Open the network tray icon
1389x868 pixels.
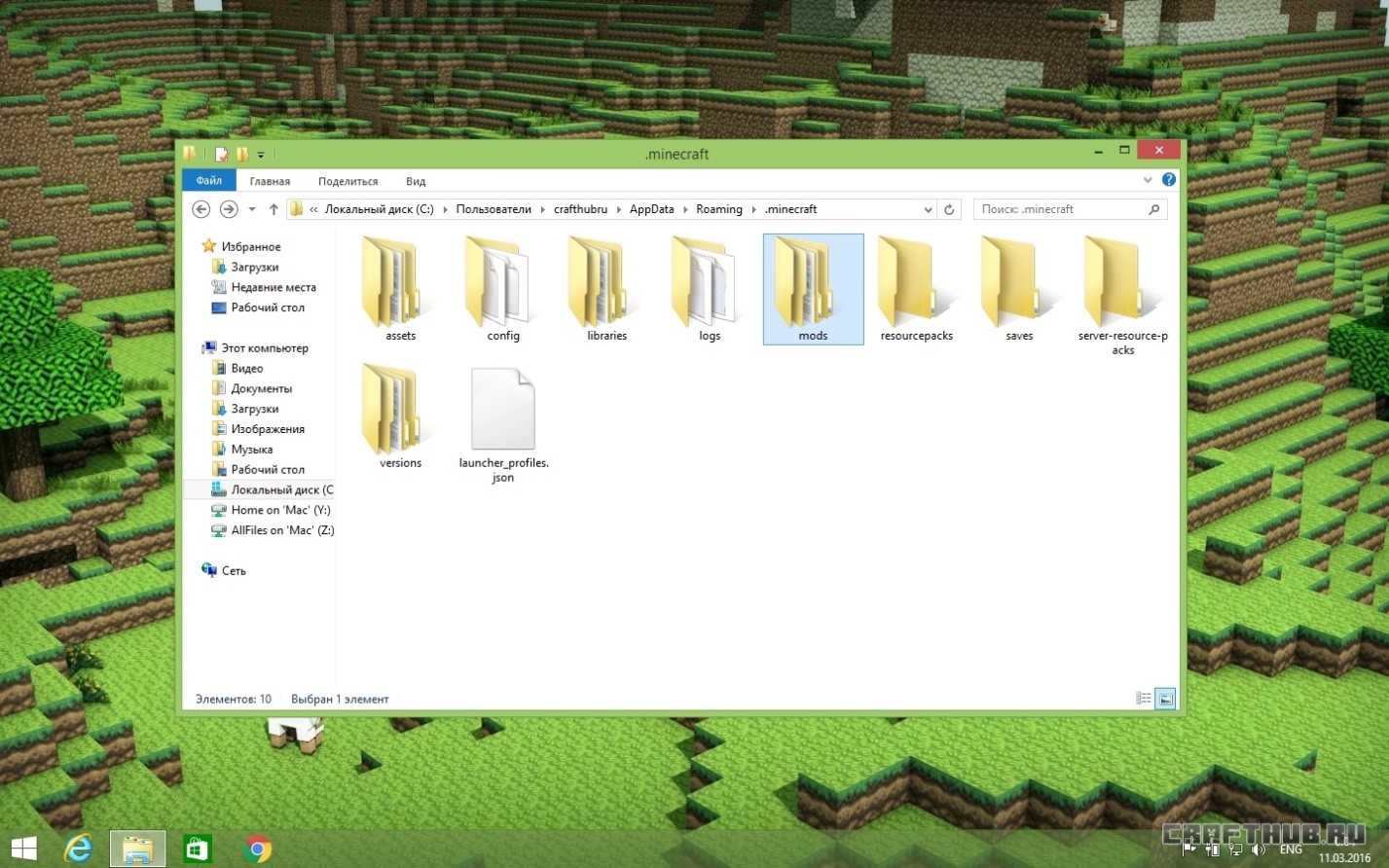pos(1235,850)
